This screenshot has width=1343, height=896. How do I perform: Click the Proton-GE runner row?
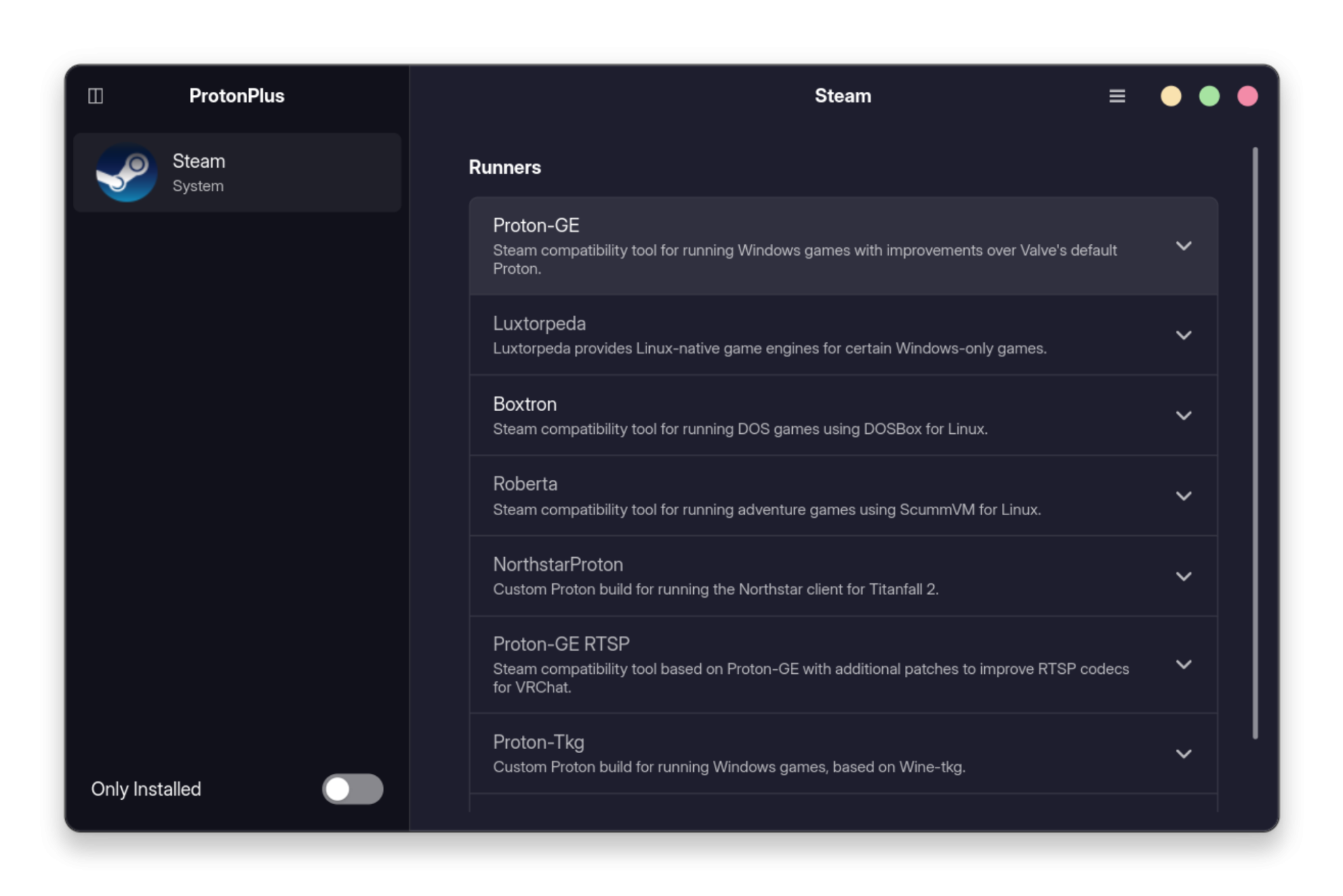point(787,246)
